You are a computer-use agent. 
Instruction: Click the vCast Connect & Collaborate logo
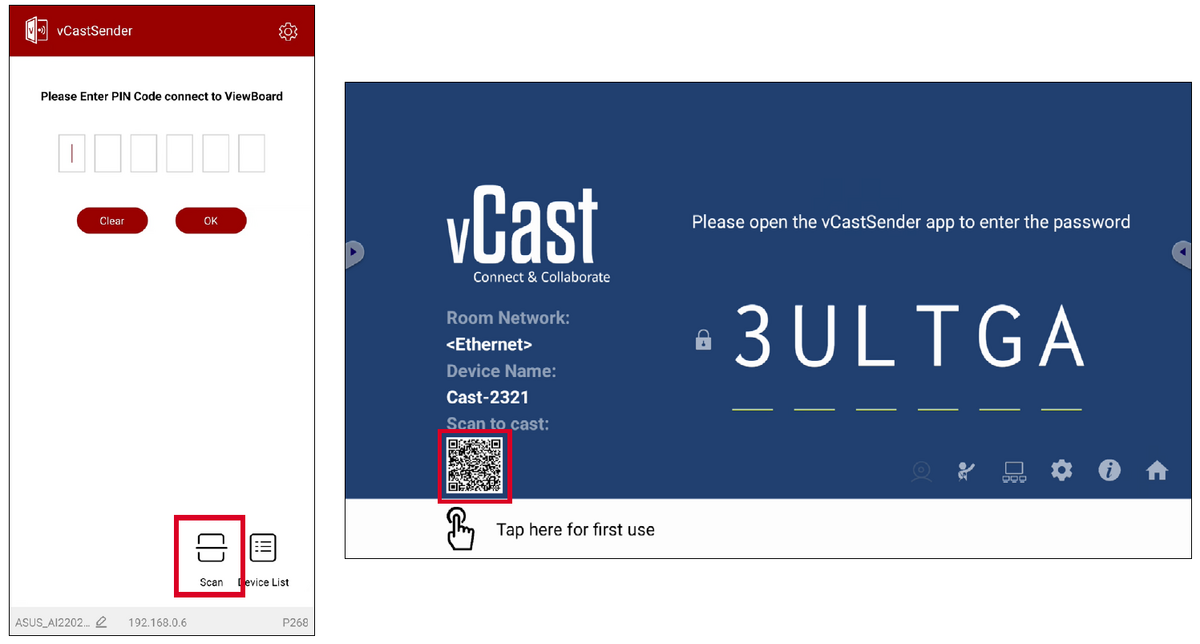[528, 236]
